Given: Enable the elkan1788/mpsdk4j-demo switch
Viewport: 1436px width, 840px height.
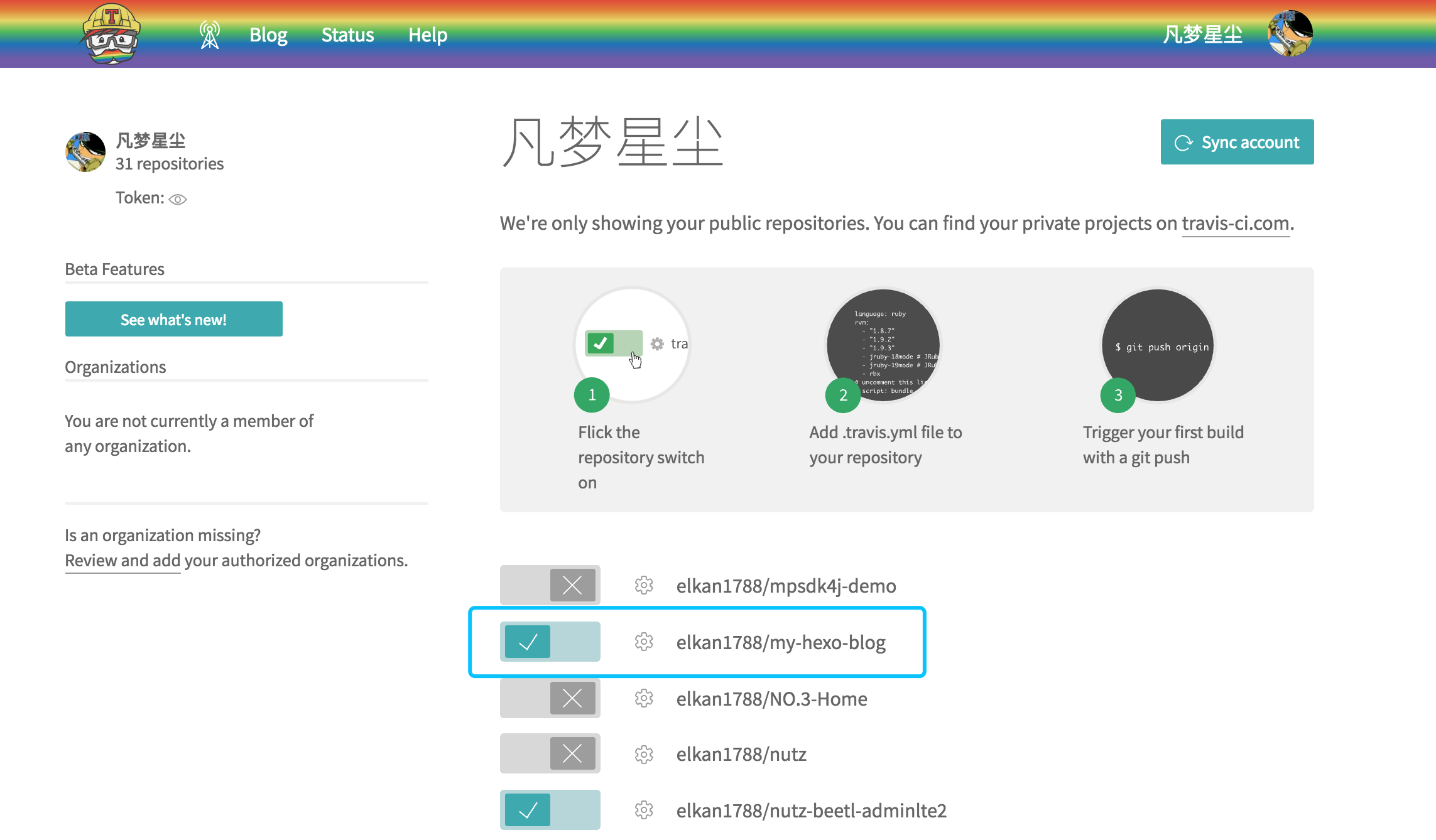Looking at the screenshot, I should click(550, 585).
